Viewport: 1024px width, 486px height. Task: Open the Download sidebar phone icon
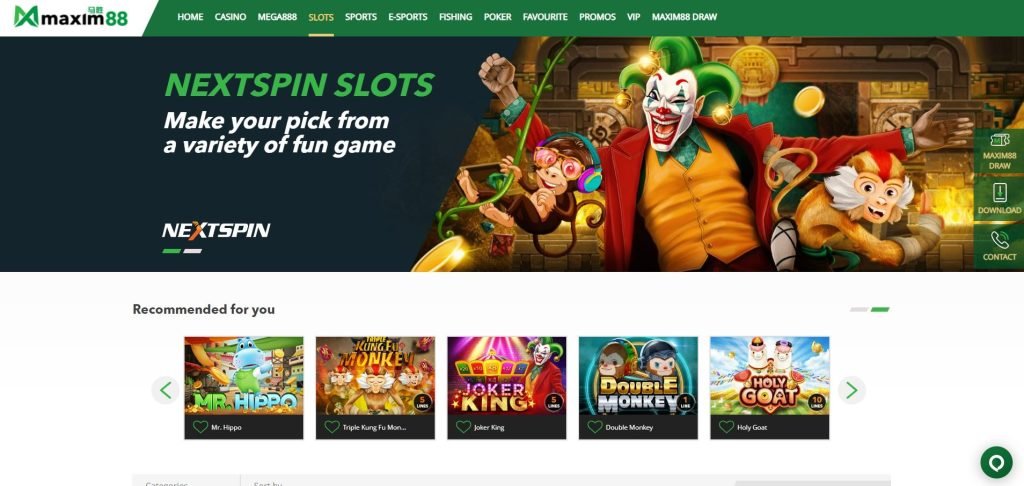point(999,193)
